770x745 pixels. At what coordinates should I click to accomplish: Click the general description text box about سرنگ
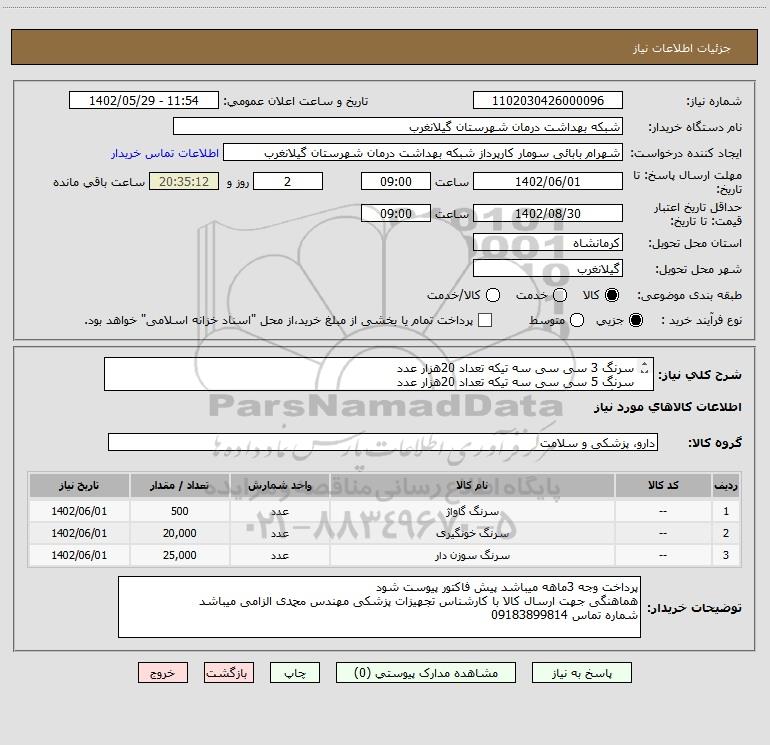click(x=379, y=374)
